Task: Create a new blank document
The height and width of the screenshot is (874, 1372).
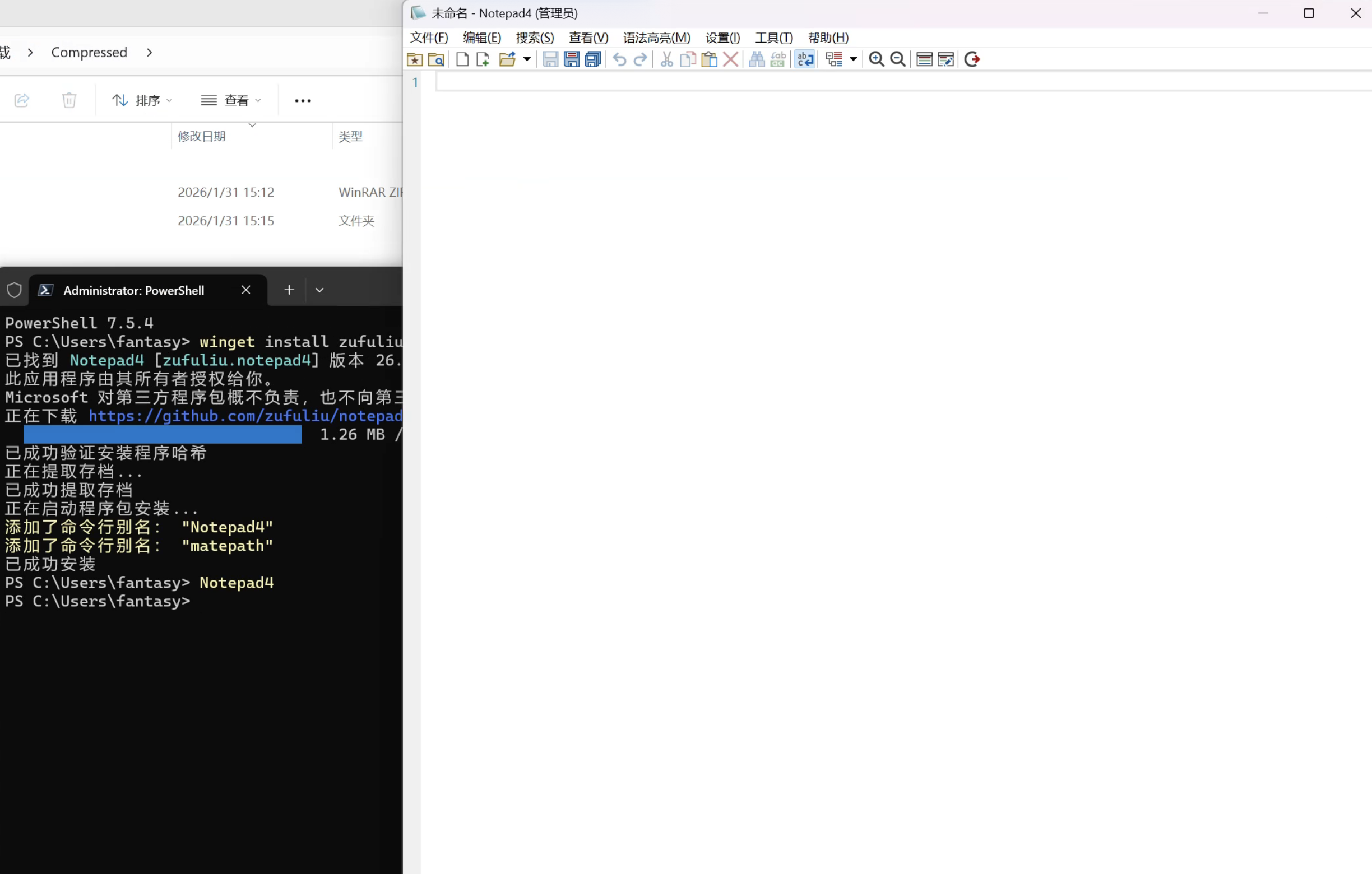Action: (462, 59)
